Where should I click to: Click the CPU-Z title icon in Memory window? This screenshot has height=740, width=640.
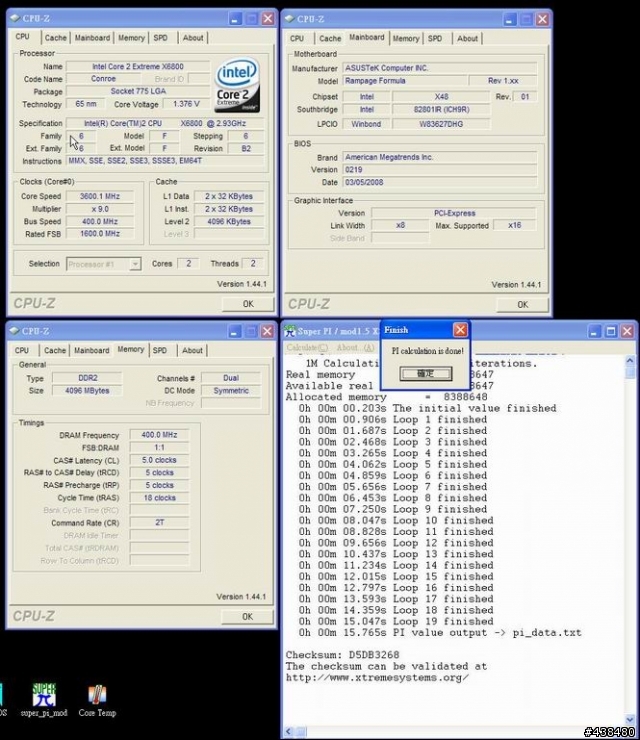click(x=14, y=331)
